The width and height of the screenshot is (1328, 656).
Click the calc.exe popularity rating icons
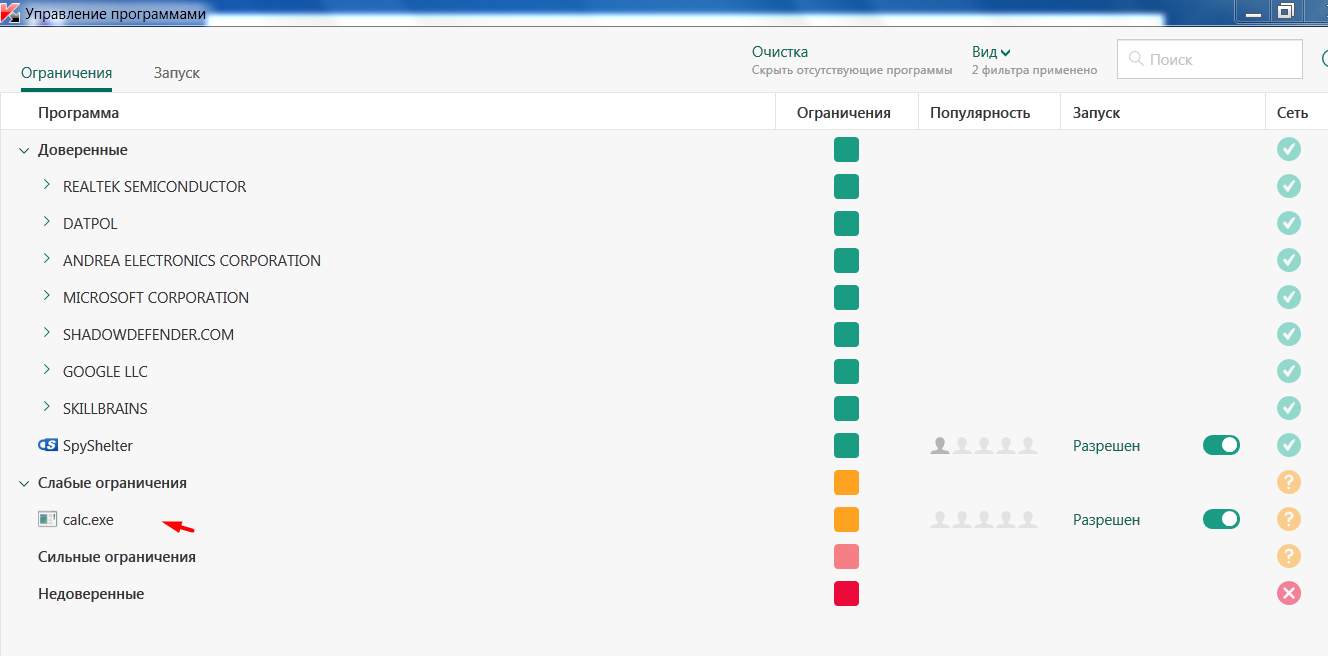[984, 519]
